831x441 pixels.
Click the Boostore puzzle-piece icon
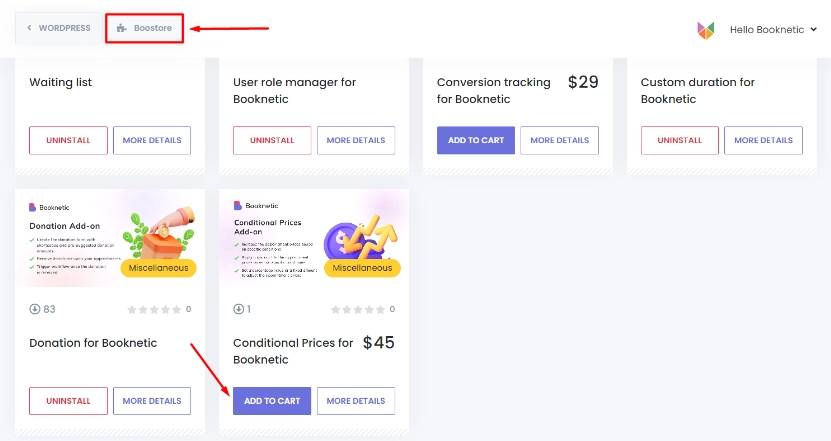(x=122, y=28)
